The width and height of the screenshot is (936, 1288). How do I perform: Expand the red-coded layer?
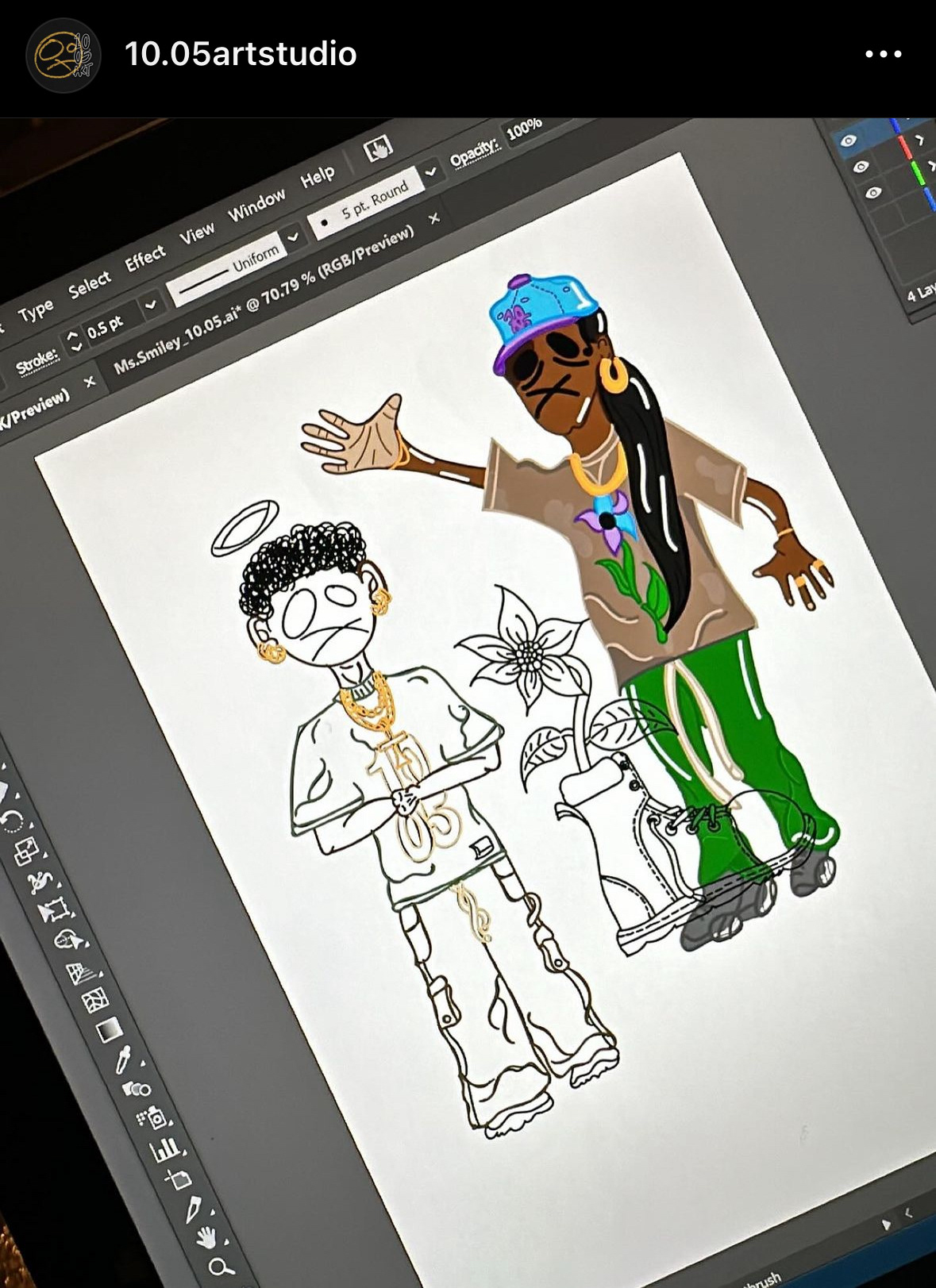(x=919, y=140)
